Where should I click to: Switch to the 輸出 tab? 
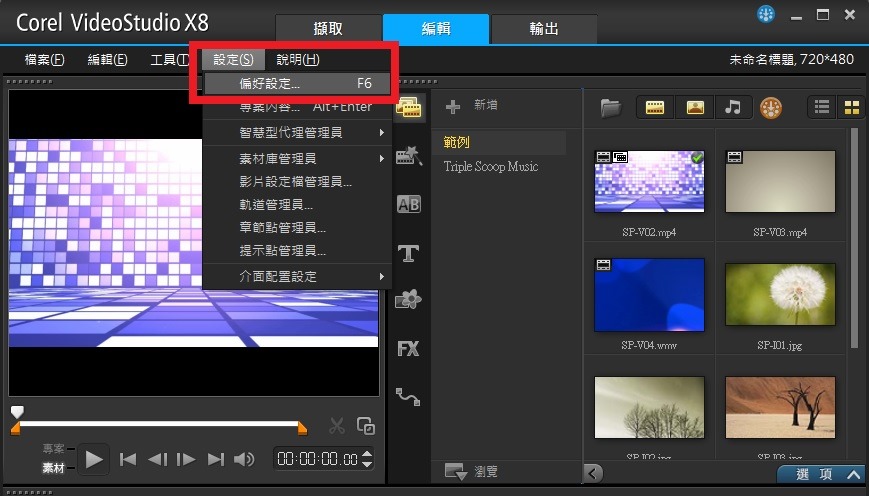tap(544, 30)
